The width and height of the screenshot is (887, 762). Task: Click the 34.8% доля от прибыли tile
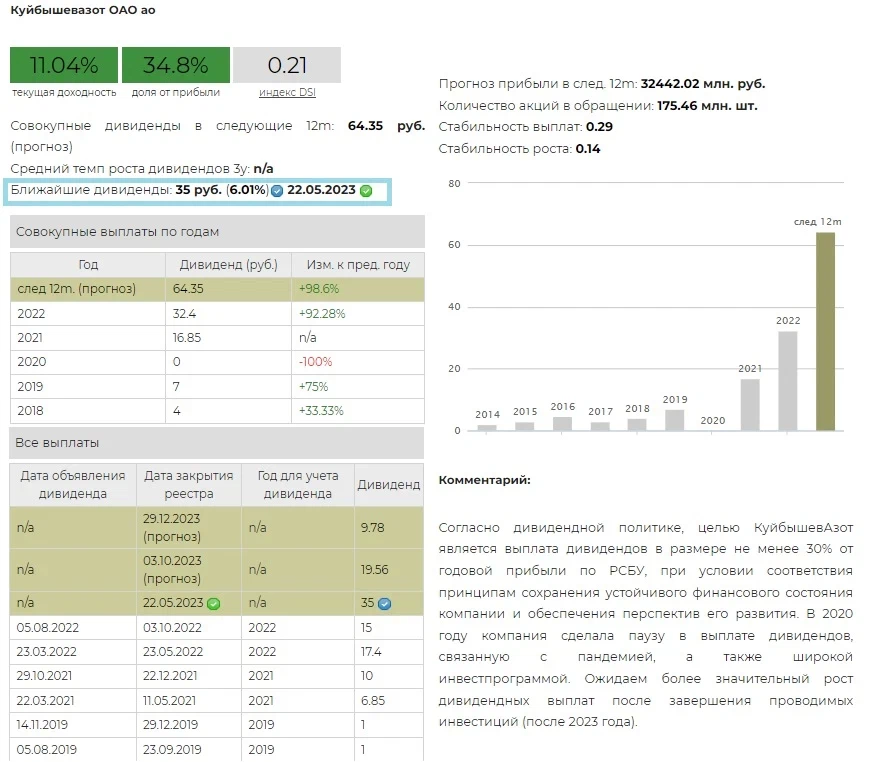coord(176,66)
